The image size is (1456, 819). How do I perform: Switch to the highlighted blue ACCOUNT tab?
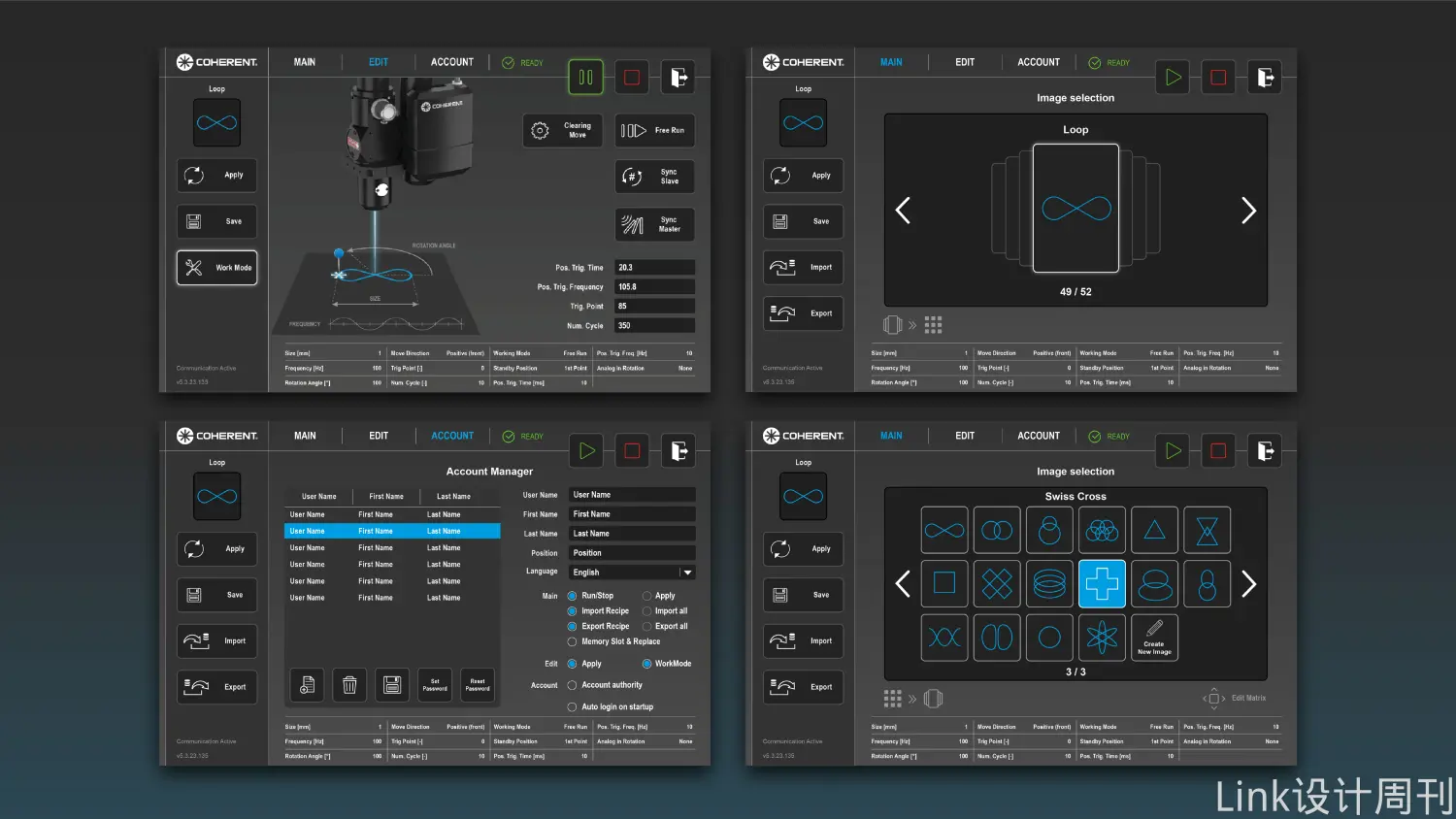(x=452, y=436)
